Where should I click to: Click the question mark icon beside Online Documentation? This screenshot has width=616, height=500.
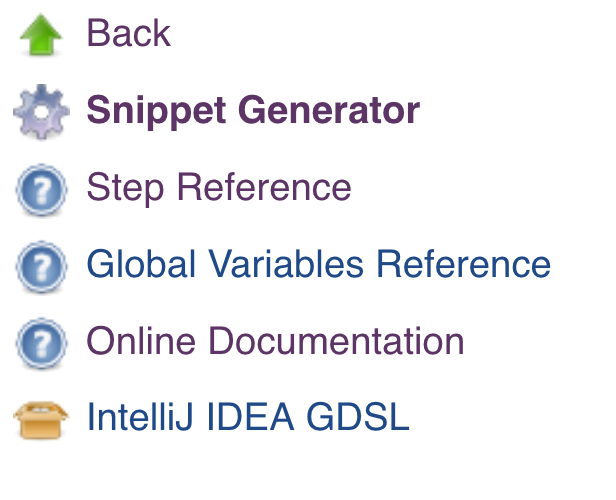pyautogui.click(x=40, y=343)
